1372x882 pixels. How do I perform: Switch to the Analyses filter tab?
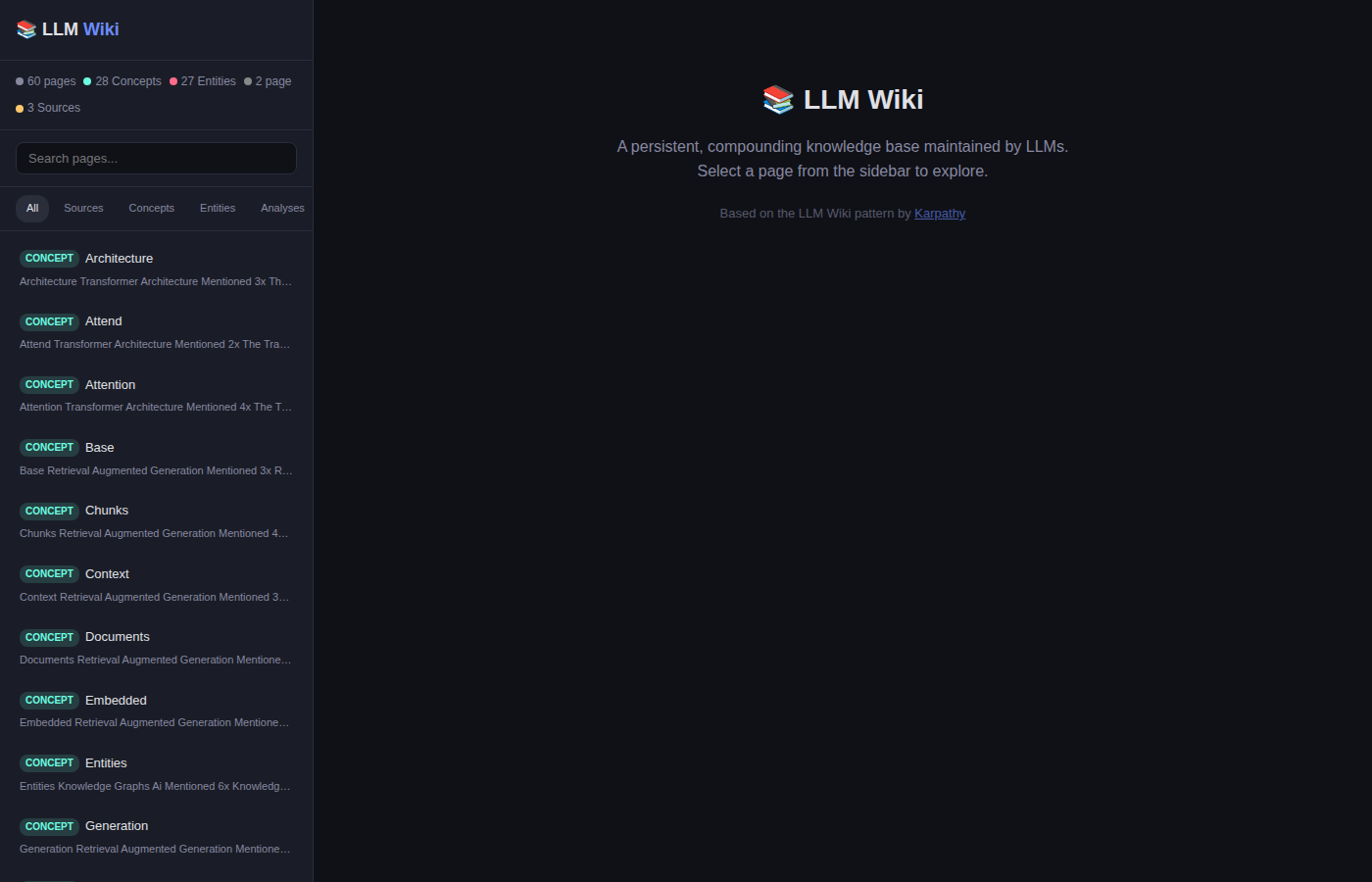[x=282, y=208]
